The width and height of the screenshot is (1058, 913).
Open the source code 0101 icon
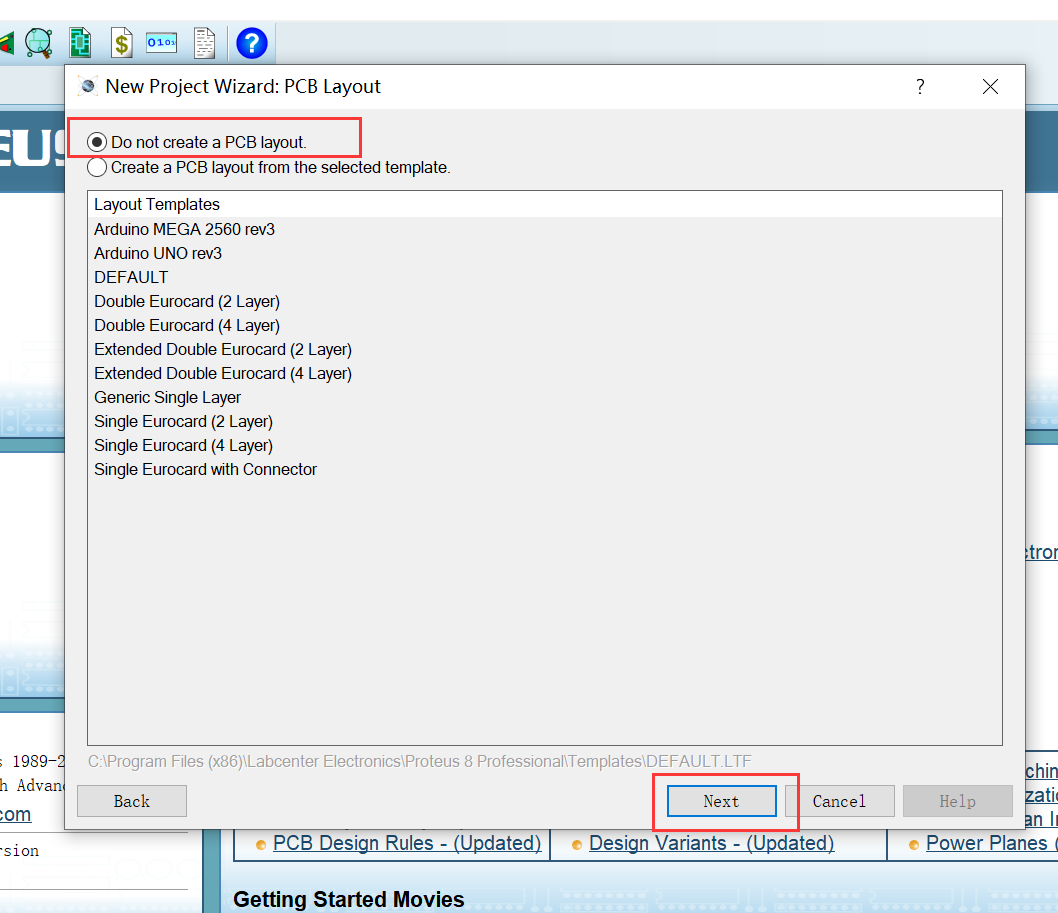coord(162,43)
